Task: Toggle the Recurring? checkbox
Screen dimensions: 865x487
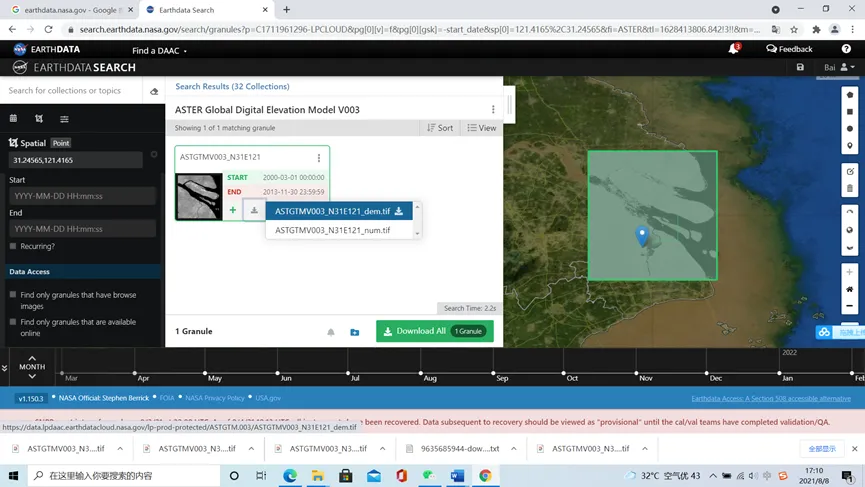Action: pos(13,246)
